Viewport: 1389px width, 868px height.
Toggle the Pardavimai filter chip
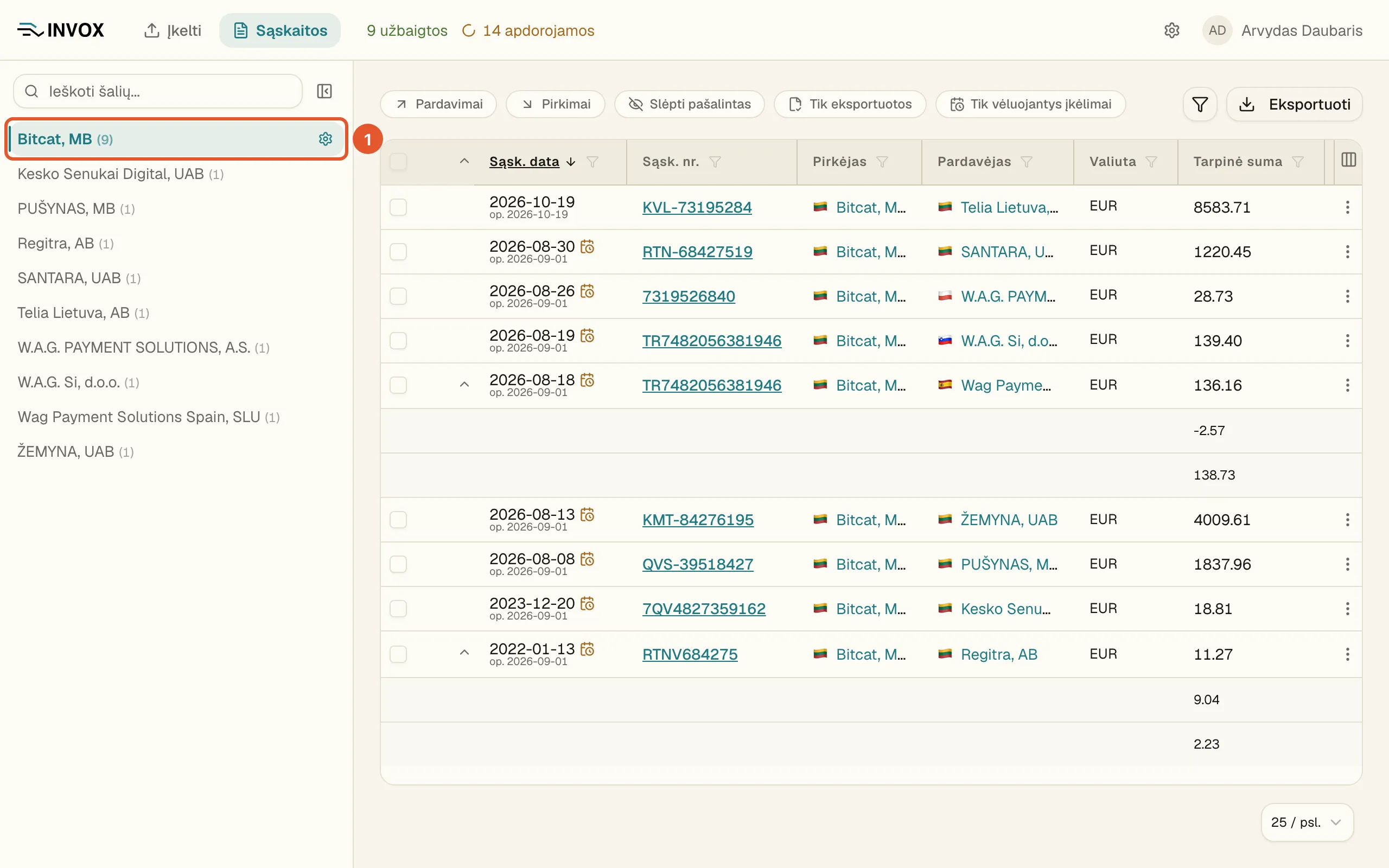coord(438,105)
